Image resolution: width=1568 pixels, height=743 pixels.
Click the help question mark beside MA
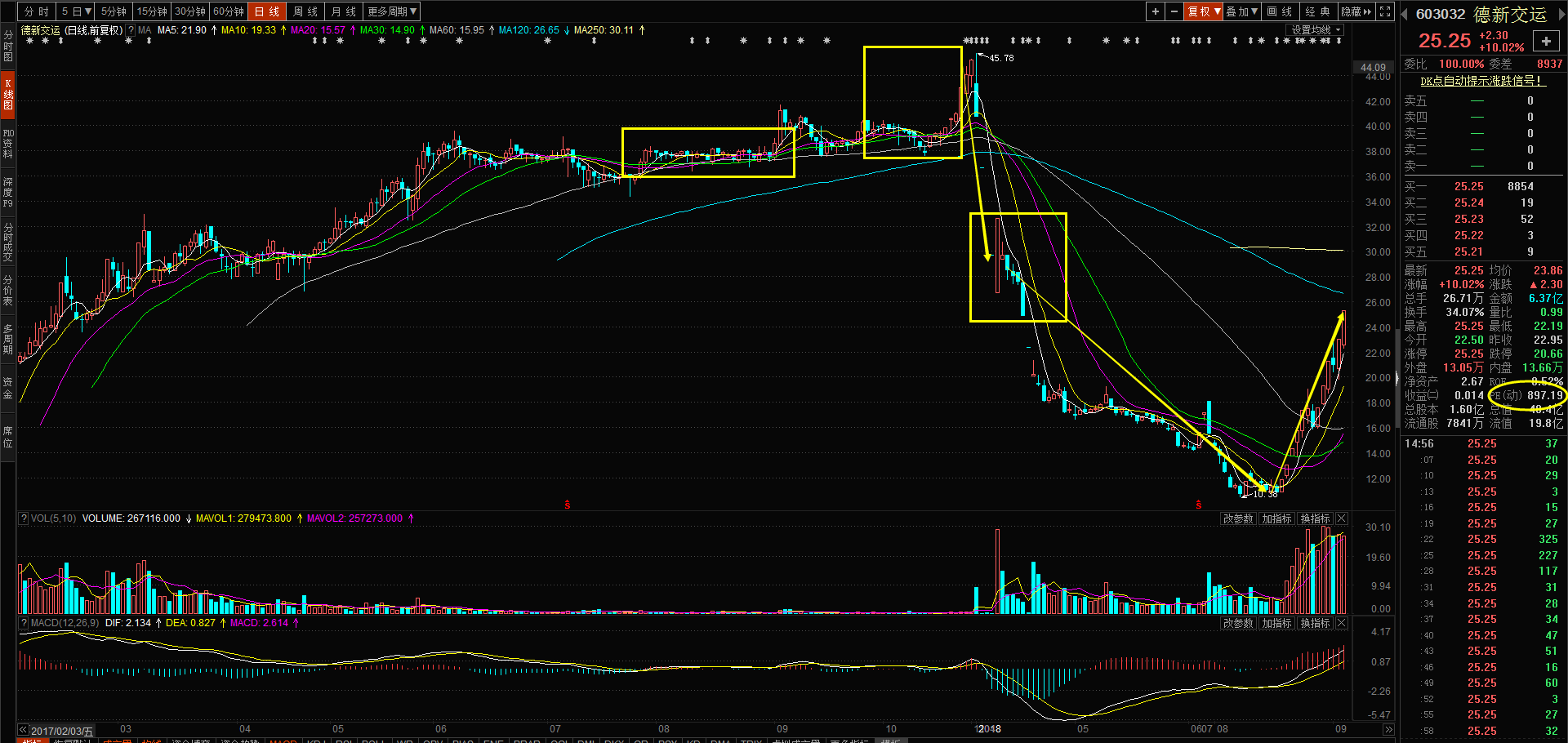tap(131, 30)
